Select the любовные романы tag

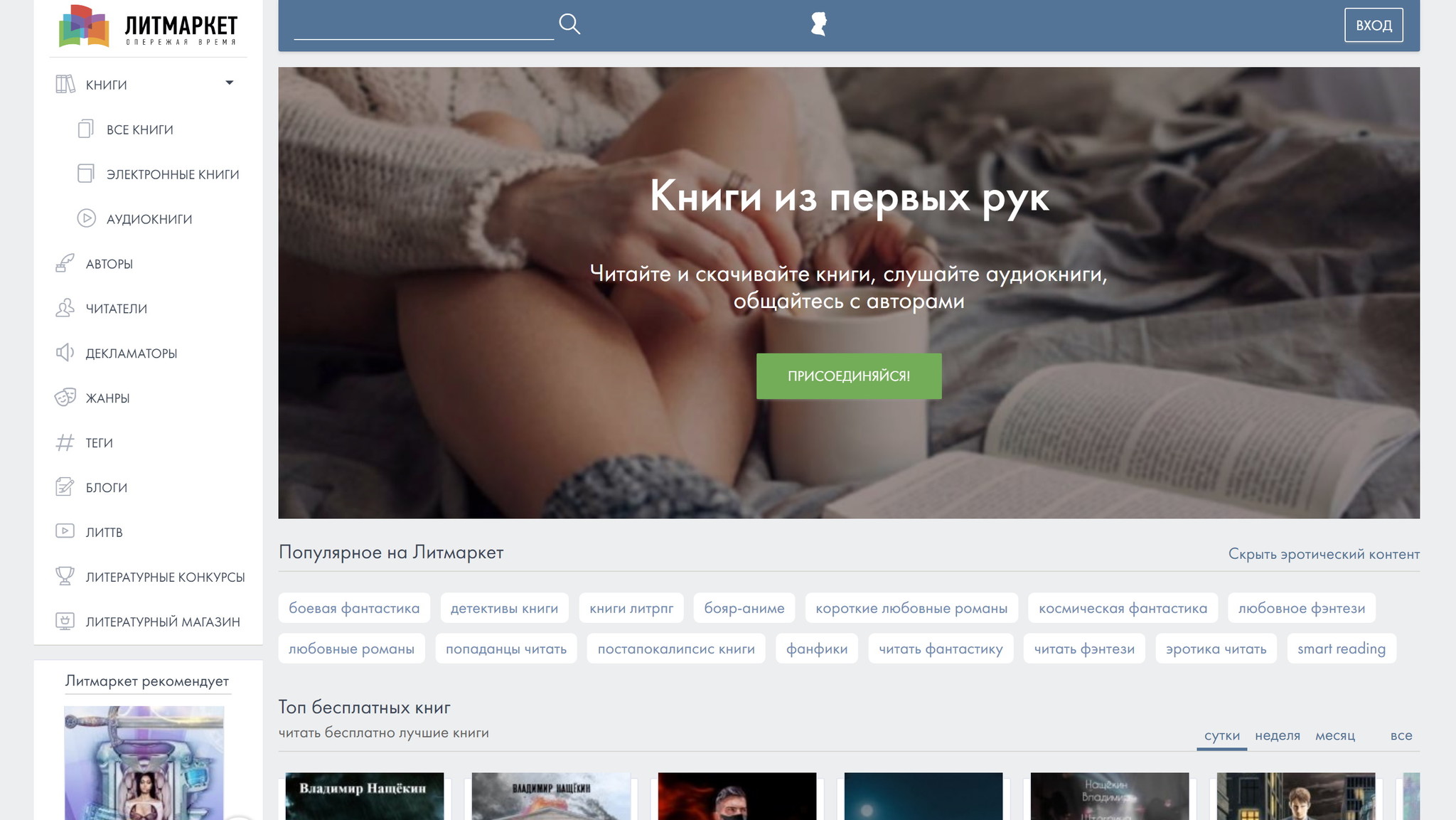pyautogui.click(x=351, y=649)
